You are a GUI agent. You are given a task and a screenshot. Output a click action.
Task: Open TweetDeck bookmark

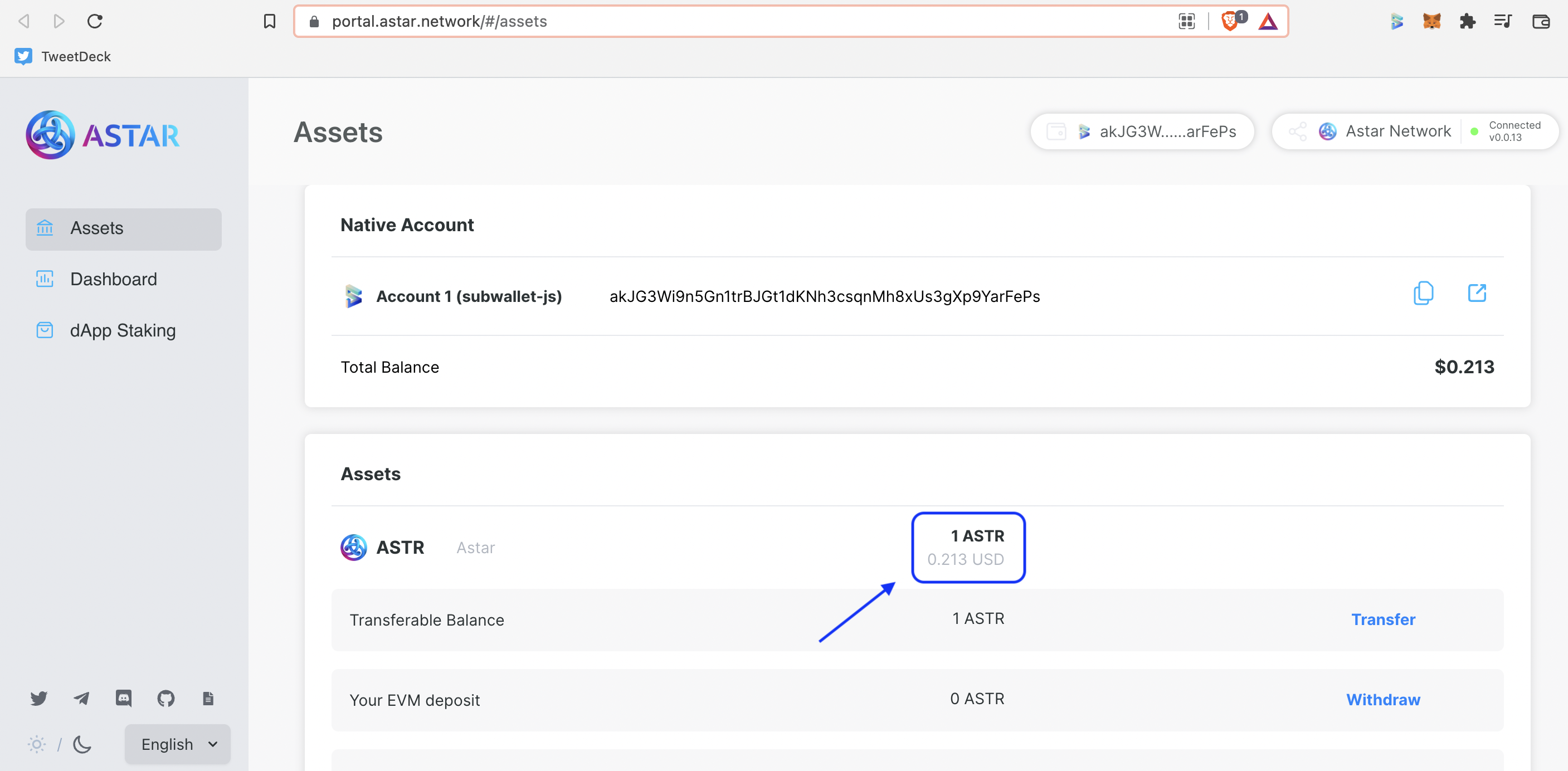[63, 56]
